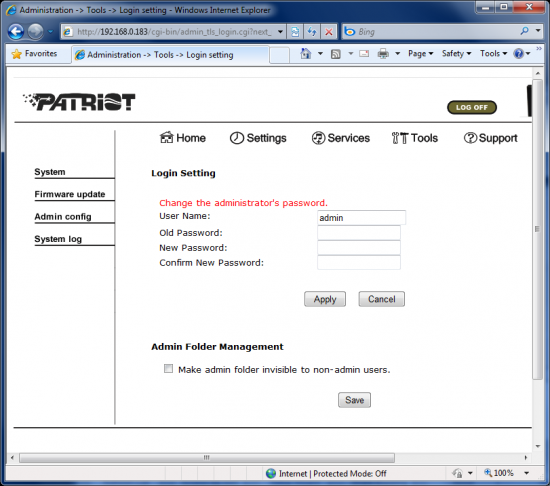Click the Old Password field
Viewport: 550px width, 486px height.
pyautogui.click(x=359, y=233)
